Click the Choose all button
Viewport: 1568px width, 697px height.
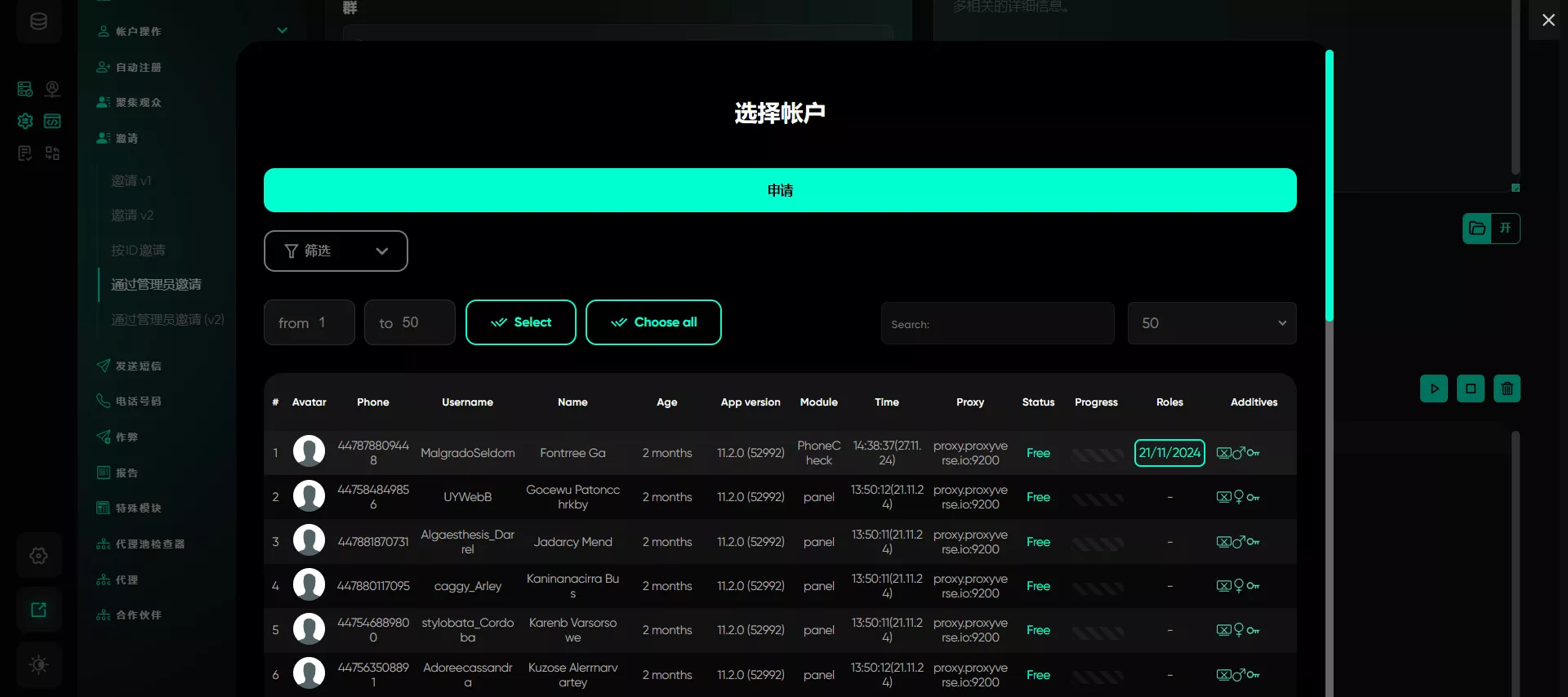pyautogui.click(x=653, y=322)
